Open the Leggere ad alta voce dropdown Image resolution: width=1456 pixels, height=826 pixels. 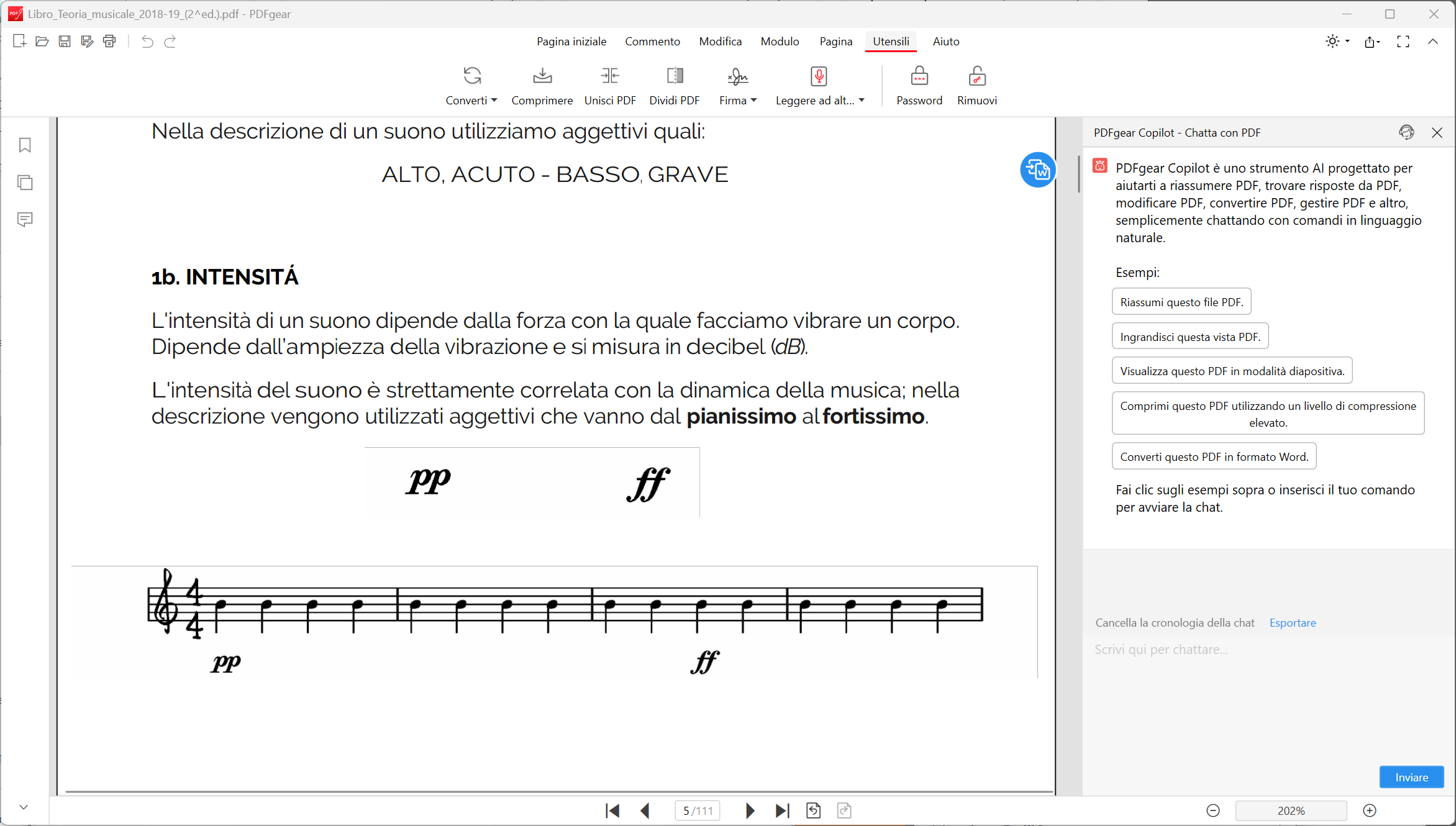tap(820, 86)
